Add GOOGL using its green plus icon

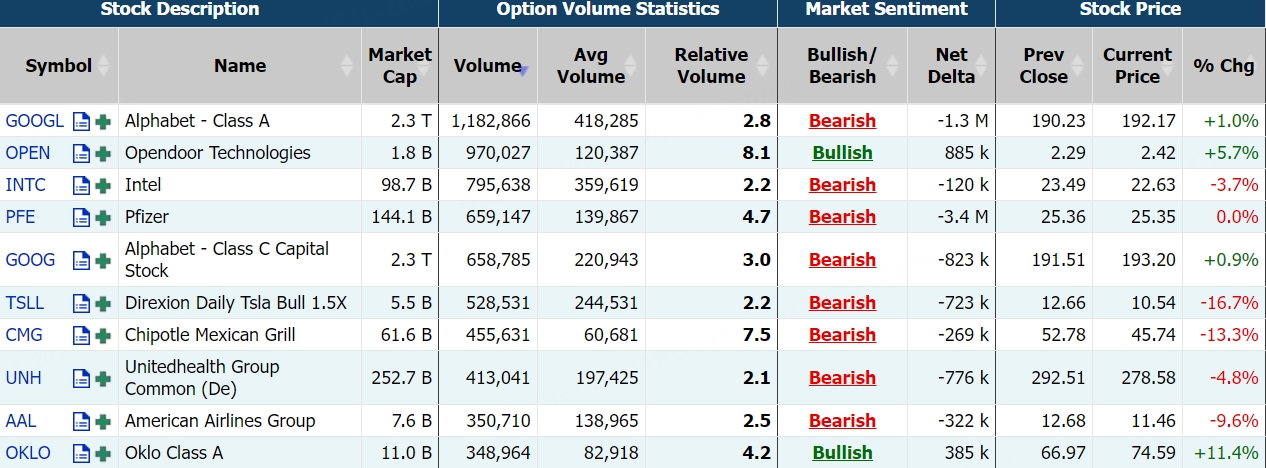[103, 122]
